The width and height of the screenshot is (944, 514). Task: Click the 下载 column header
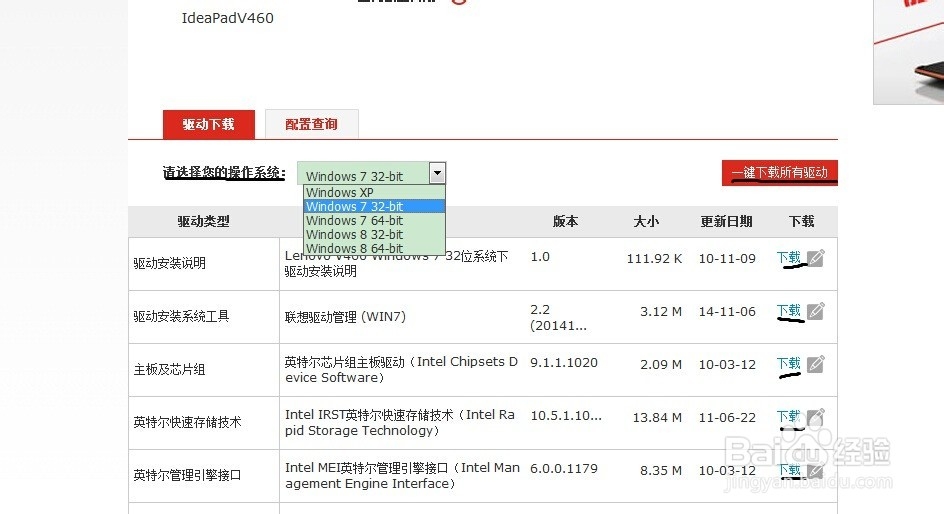point(801,221)
